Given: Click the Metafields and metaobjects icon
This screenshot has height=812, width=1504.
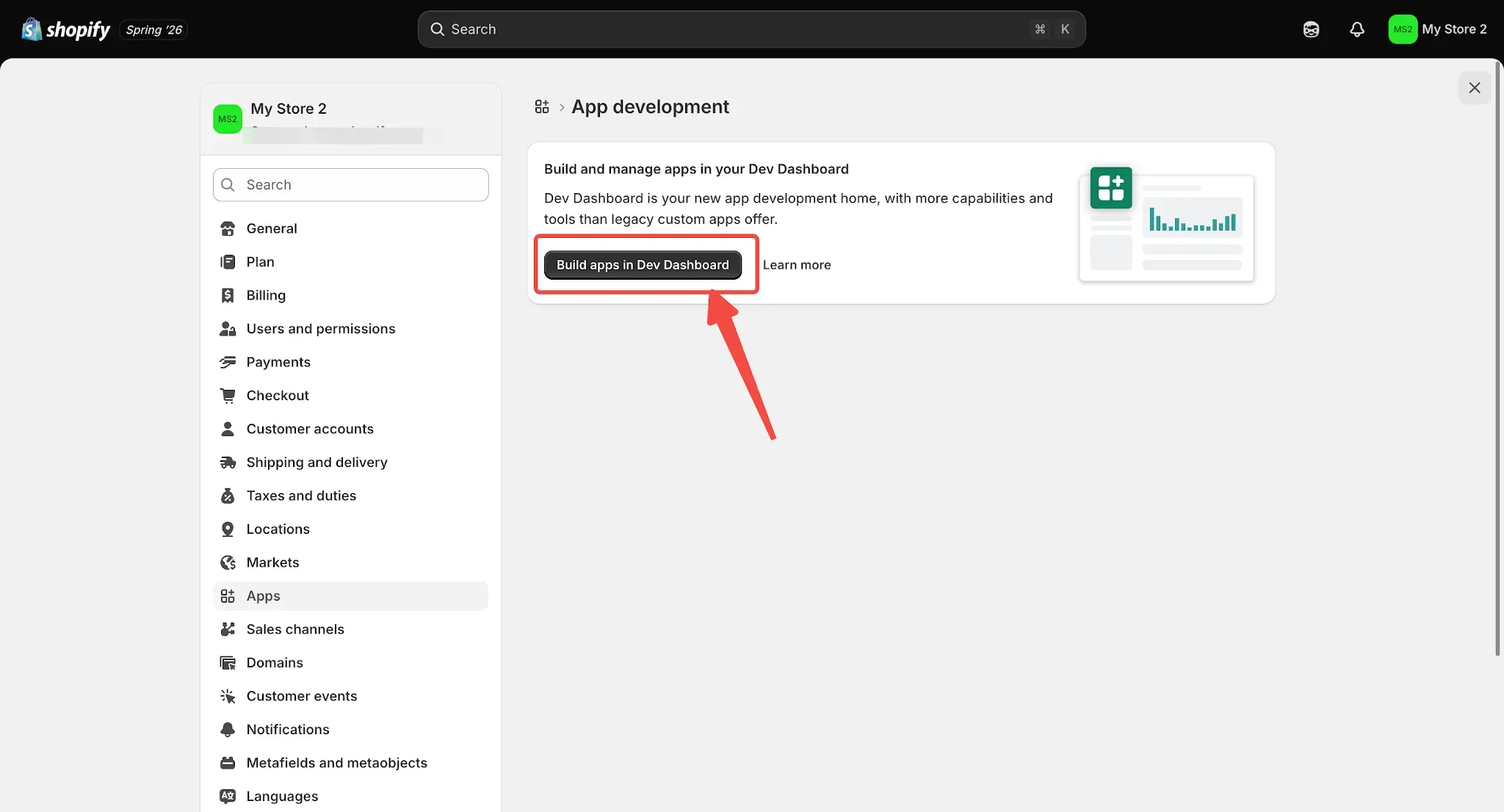Looking at the screenshot, I should point(228,763).
